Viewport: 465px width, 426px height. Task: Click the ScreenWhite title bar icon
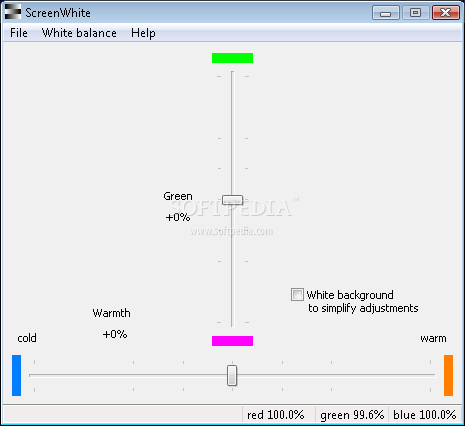[13, 12]
